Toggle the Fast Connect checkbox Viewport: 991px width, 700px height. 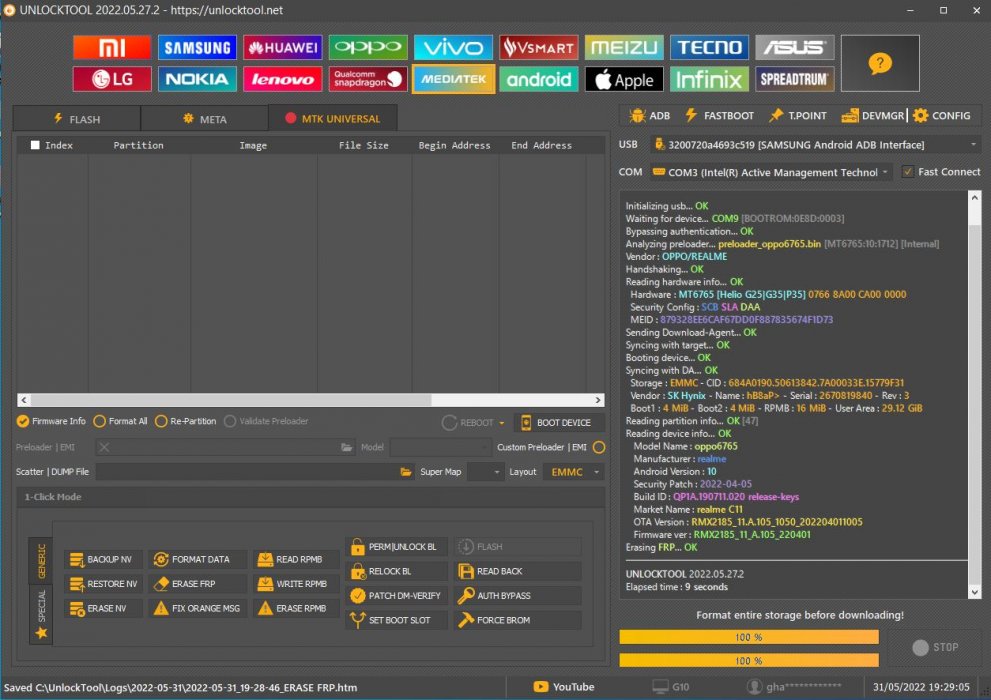pos(908,172)
